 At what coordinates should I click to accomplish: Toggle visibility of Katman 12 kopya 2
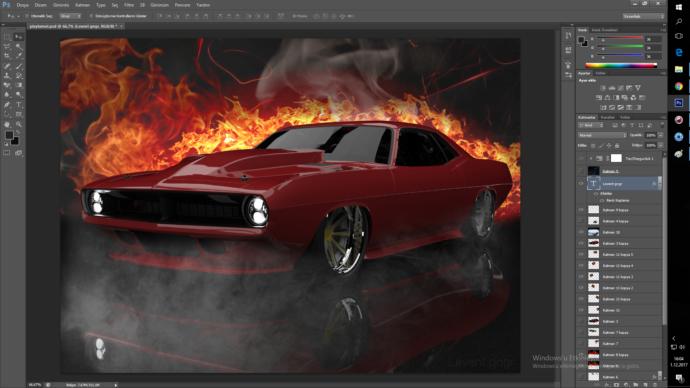tap(581, 288)
